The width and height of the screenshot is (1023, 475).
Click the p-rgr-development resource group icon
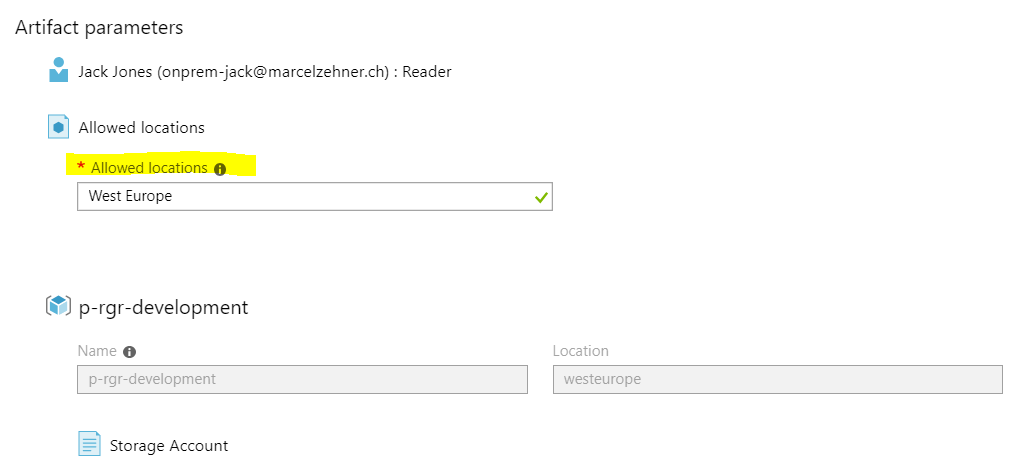(59, 306)
